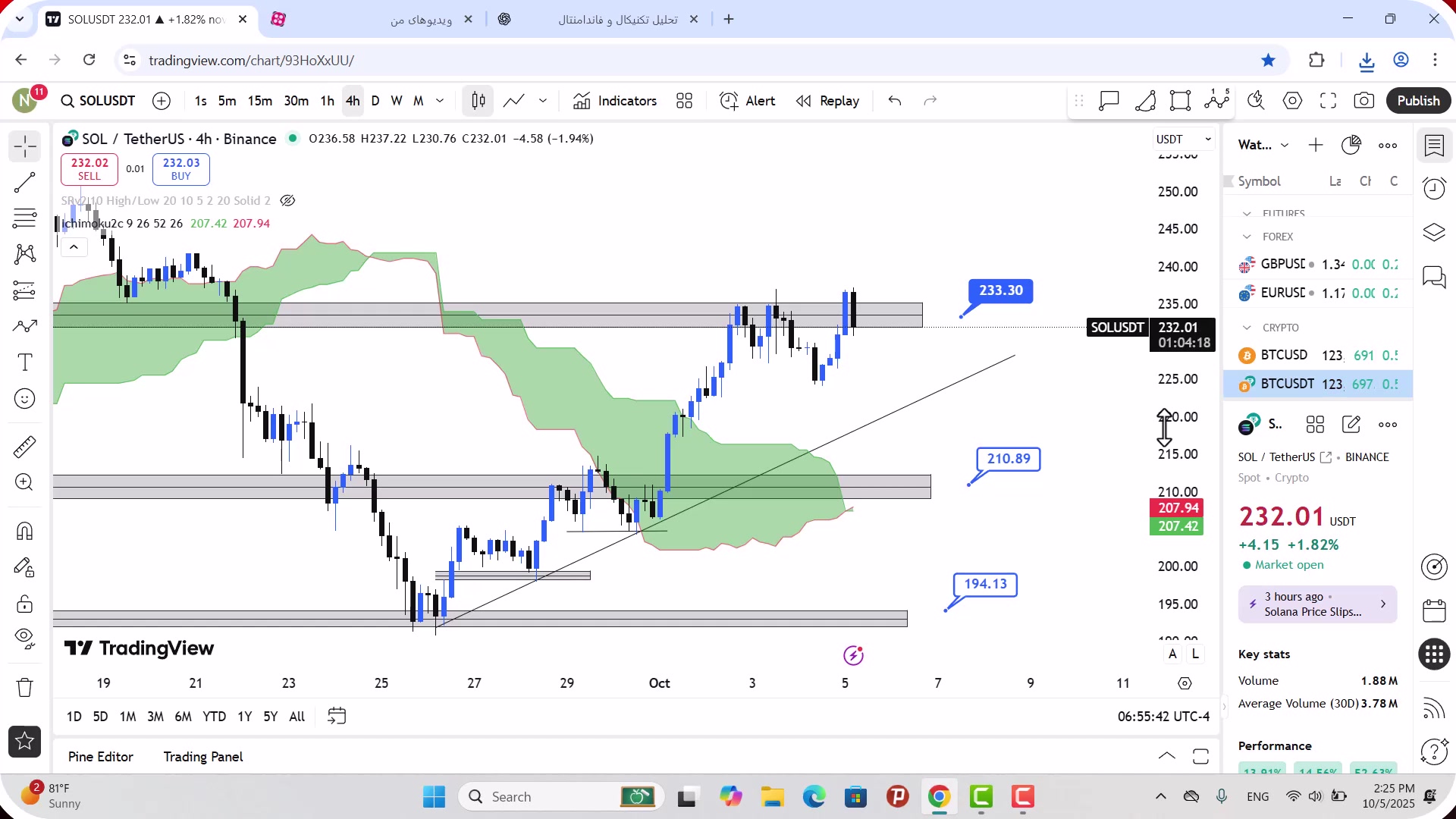
Task: Set chart range to YTD
Action: (x=214, y=717)
